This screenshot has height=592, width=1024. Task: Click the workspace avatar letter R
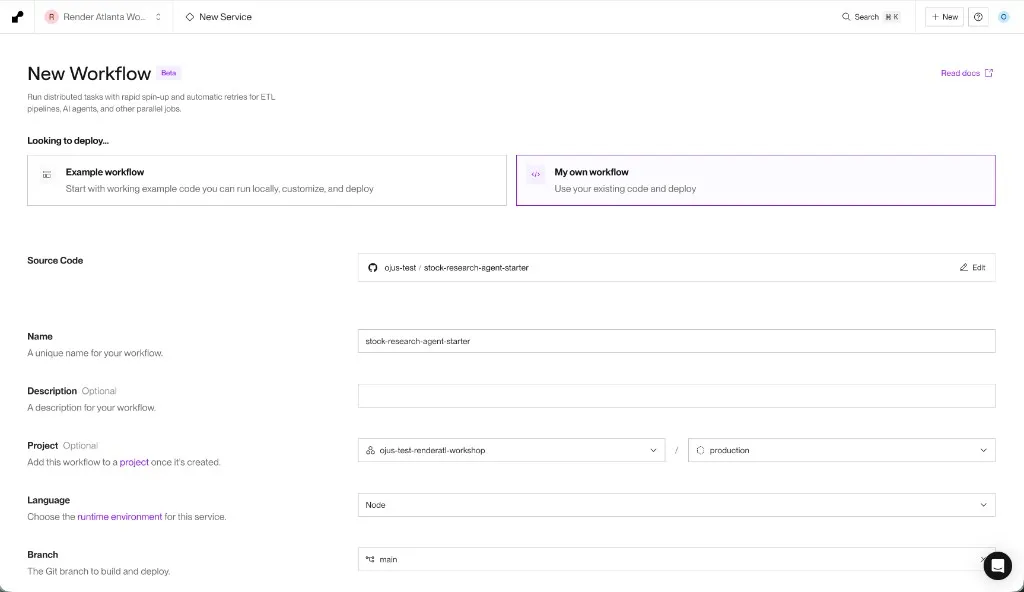coord(51,17)
